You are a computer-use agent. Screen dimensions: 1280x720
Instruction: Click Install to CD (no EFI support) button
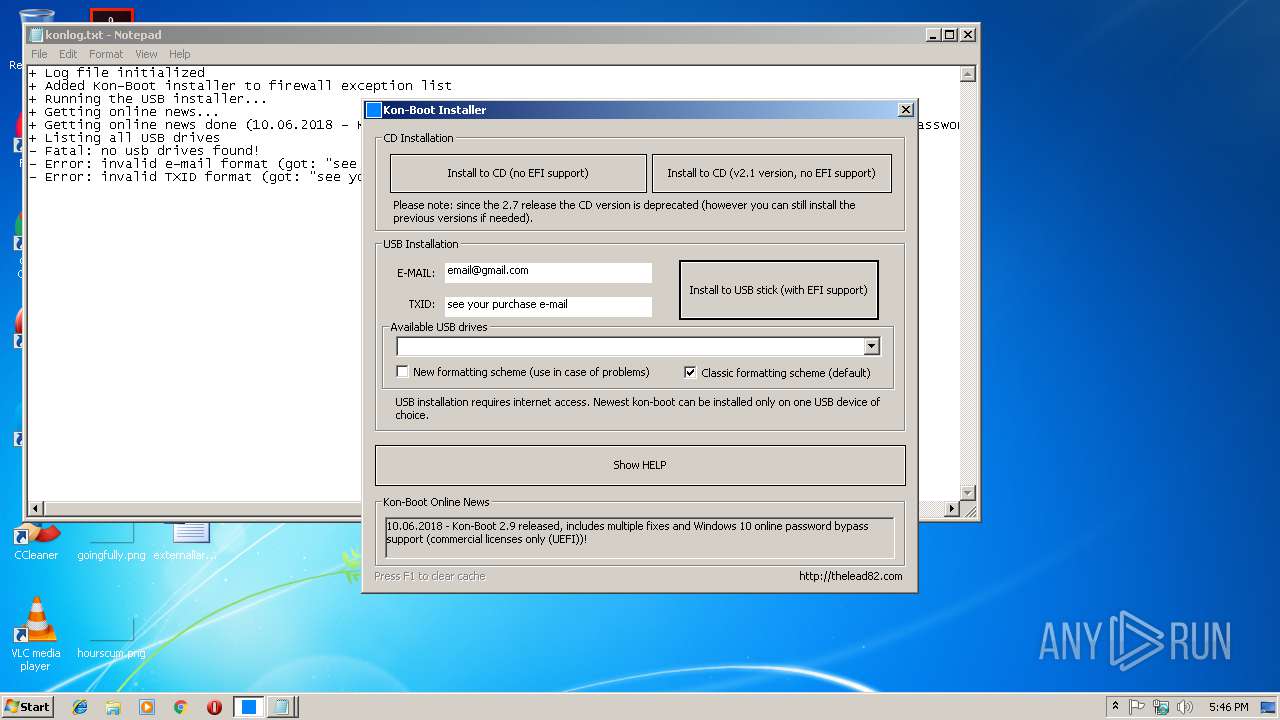(518, 173)
